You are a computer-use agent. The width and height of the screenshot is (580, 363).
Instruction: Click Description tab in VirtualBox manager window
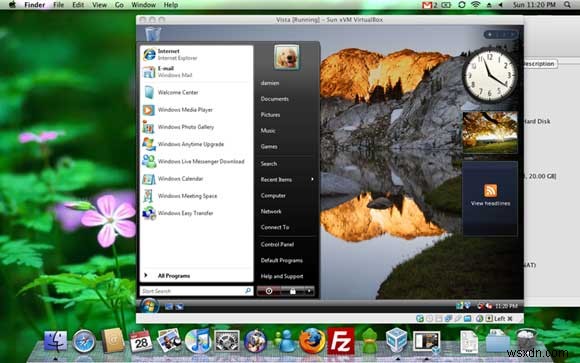pos(540,64)
